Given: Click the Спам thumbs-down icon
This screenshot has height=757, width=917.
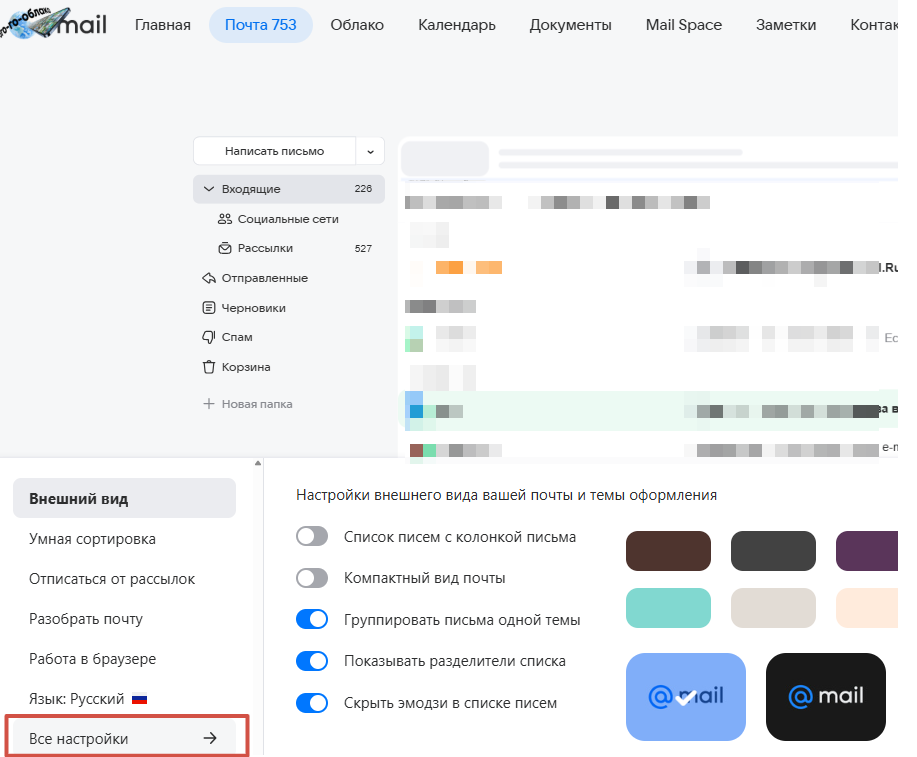Looking at the screenshot, I should 209,337.
